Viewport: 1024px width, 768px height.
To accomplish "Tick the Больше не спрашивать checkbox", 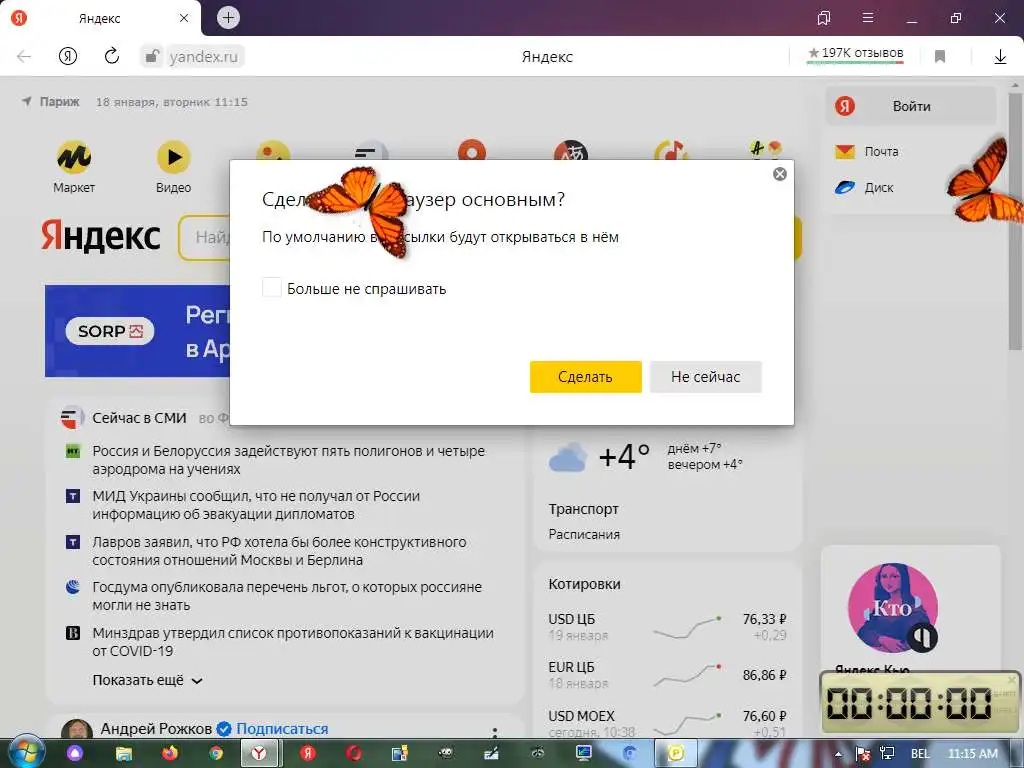I will [272, 287].
